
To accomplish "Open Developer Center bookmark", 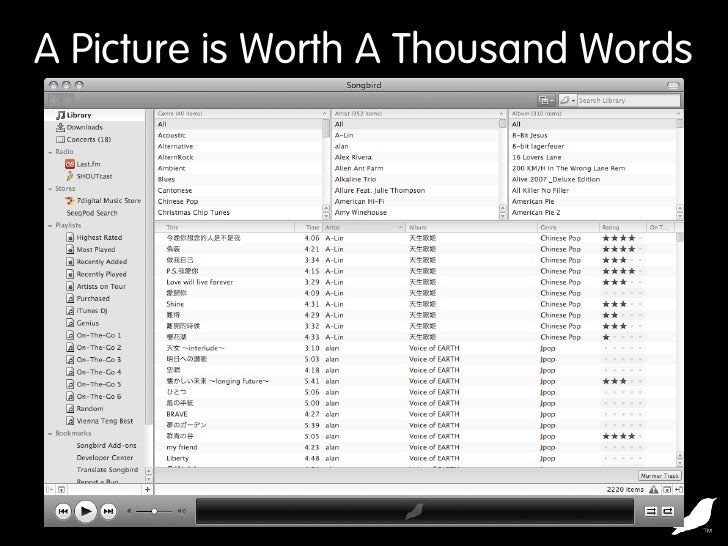I will (104, 457).
